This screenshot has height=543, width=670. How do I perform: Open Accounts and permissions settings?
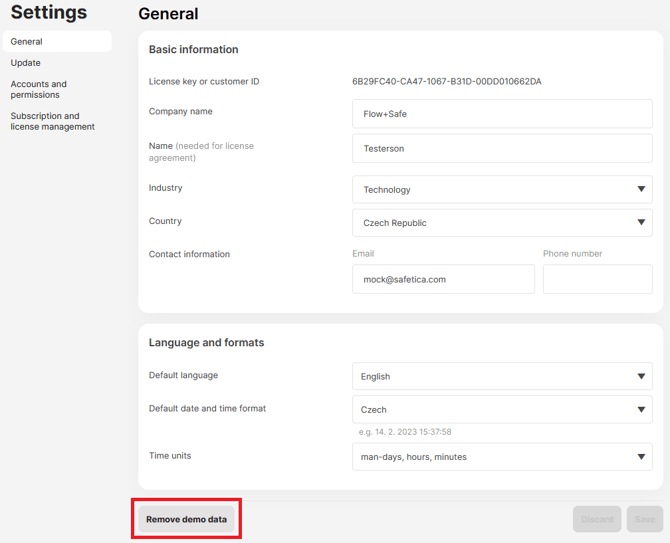click(40, 90)
